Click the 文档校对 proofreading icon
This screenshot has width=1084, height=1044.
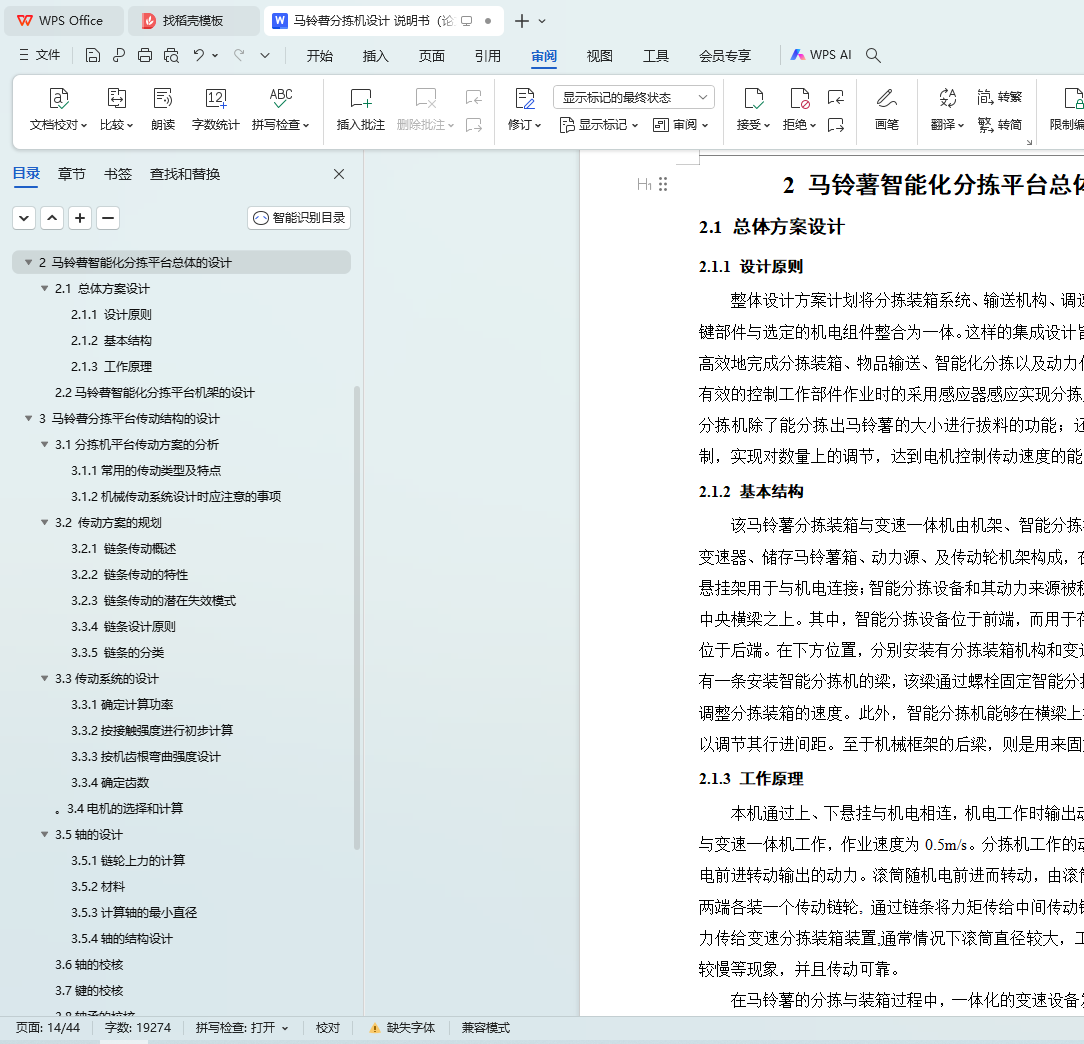click(59, 99)
